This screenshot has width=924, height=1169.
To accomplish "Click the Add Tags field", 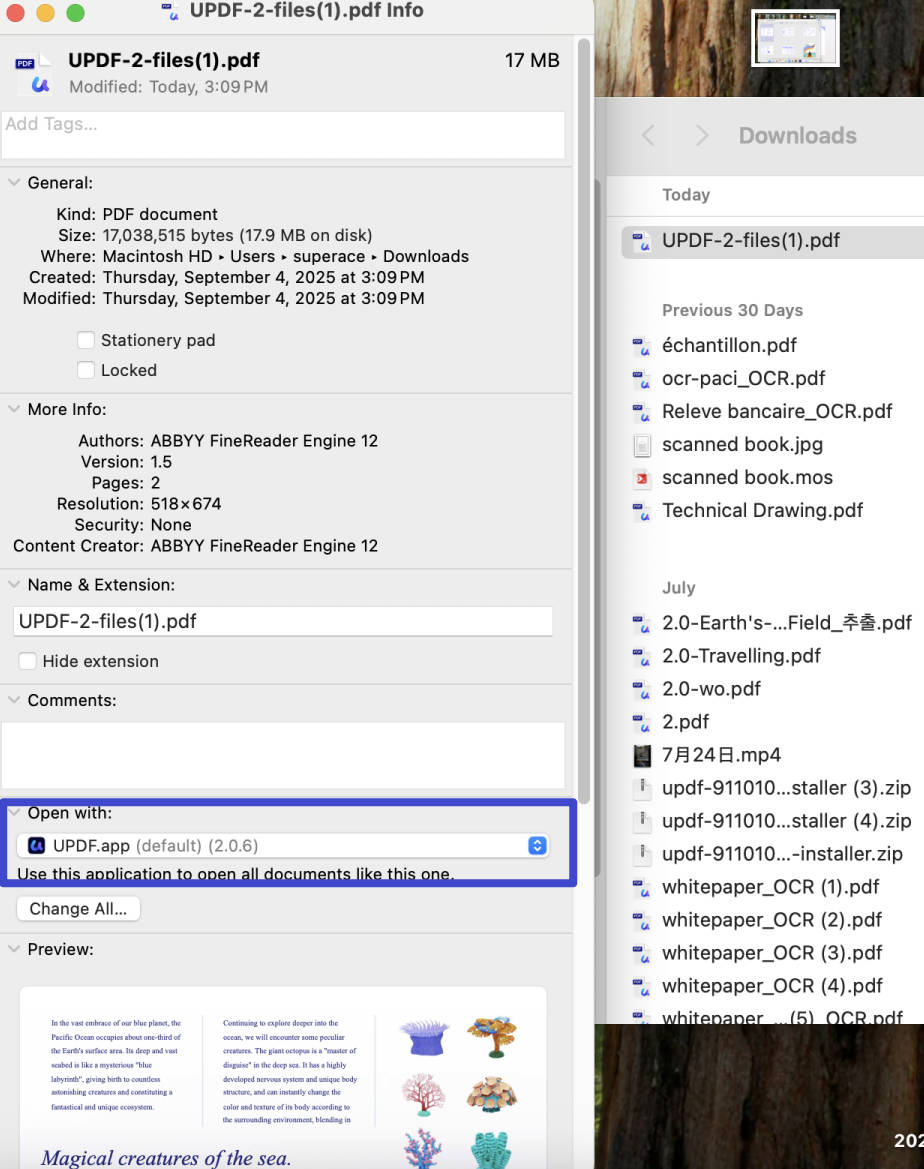I will (283, 135).
